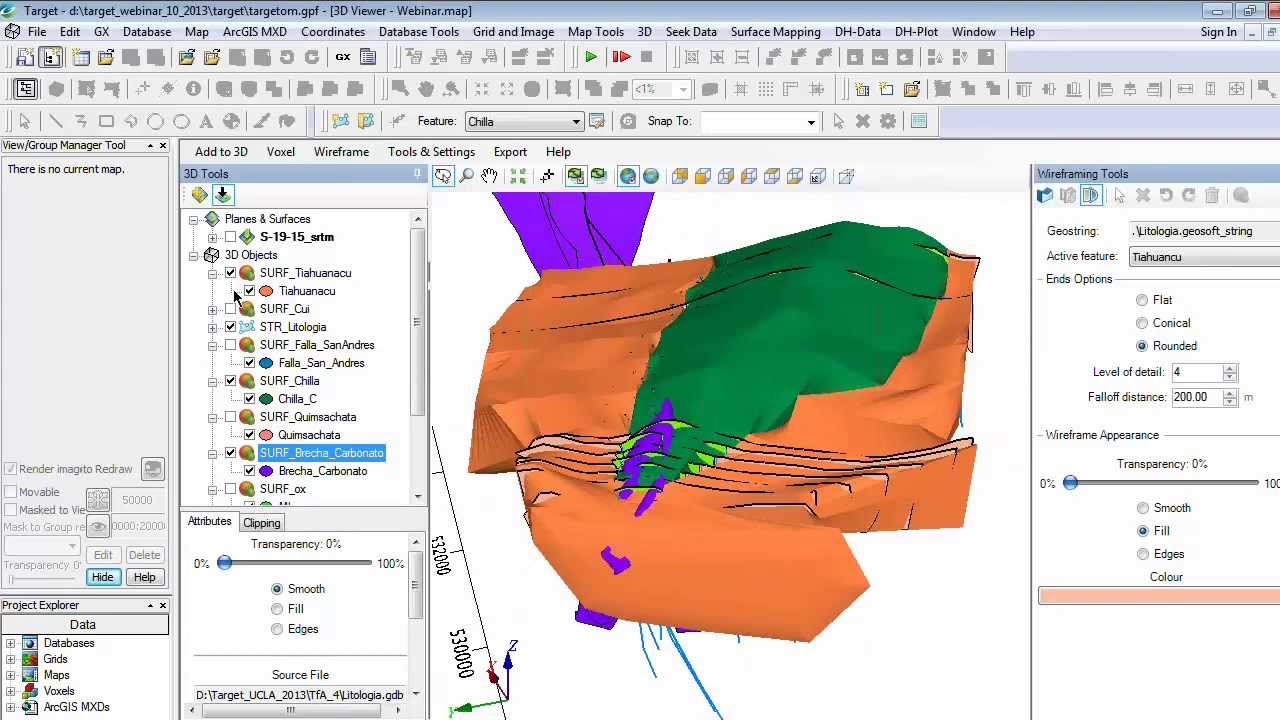1280x720 pixels.
Task: Click the first orange cube view preset
Action: click(x=680, y=176)
